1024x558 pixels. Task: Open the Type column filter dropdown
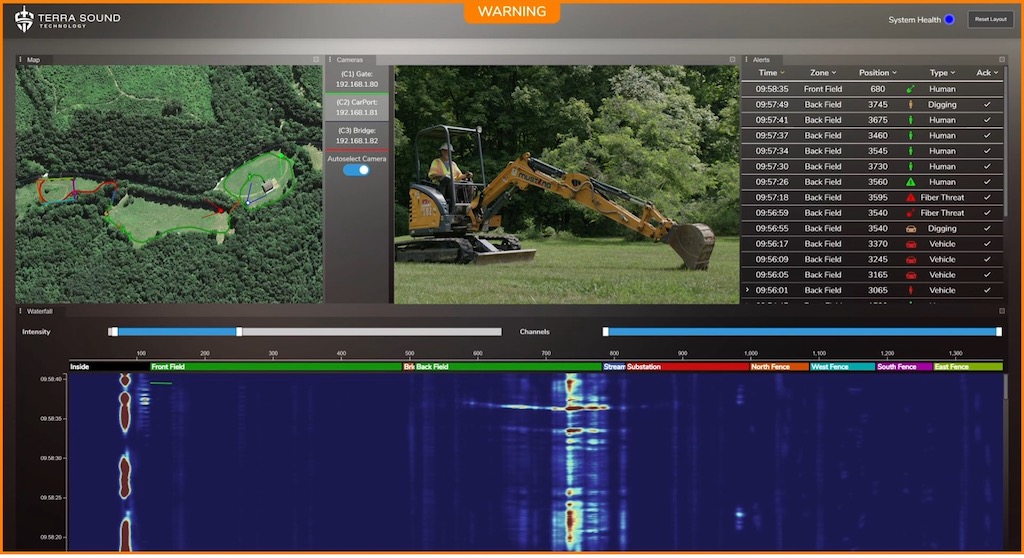tap(942, 73)
